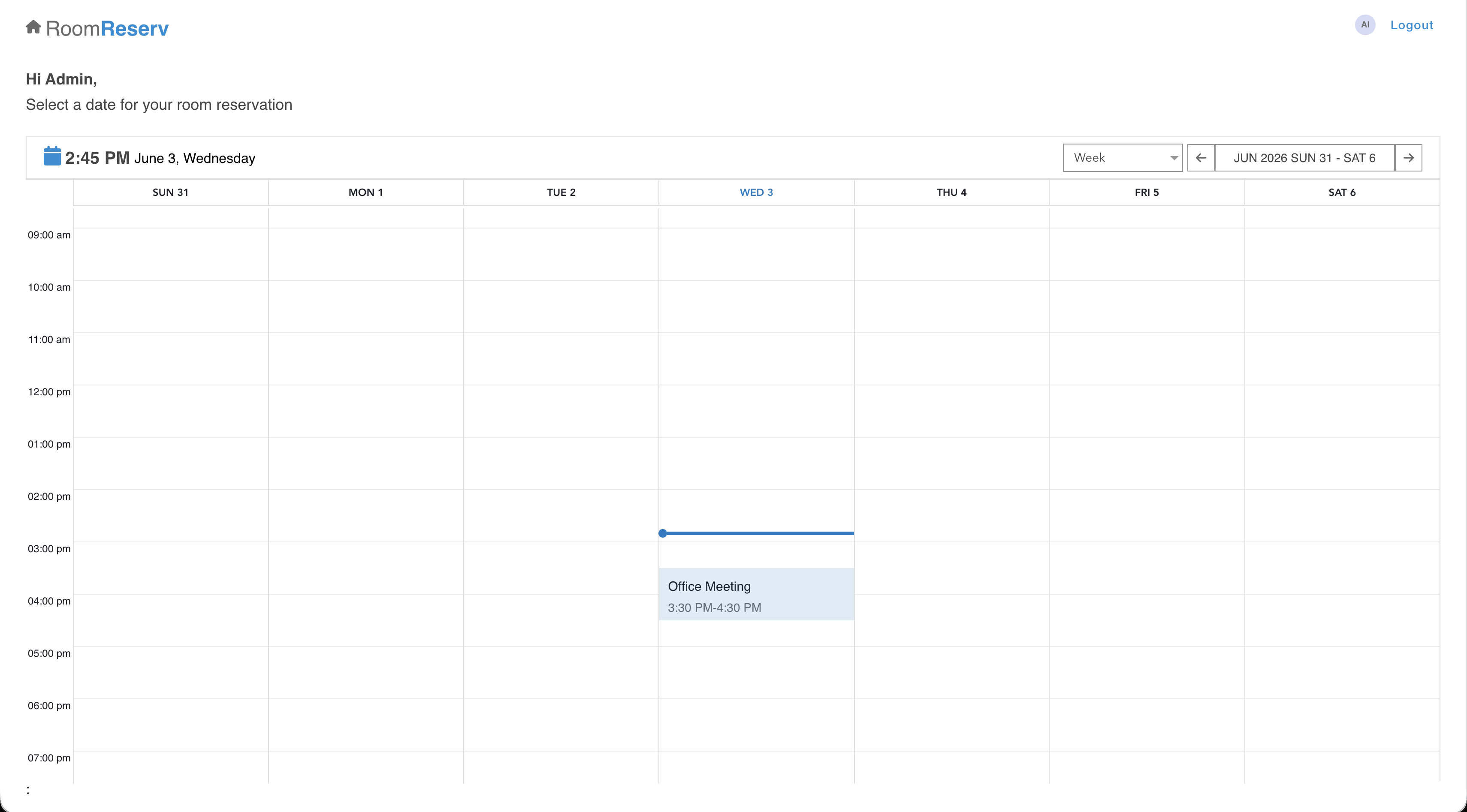Select the MON 1 column header
Viewport: 1467px width, 812px height.
coord(365,192)
